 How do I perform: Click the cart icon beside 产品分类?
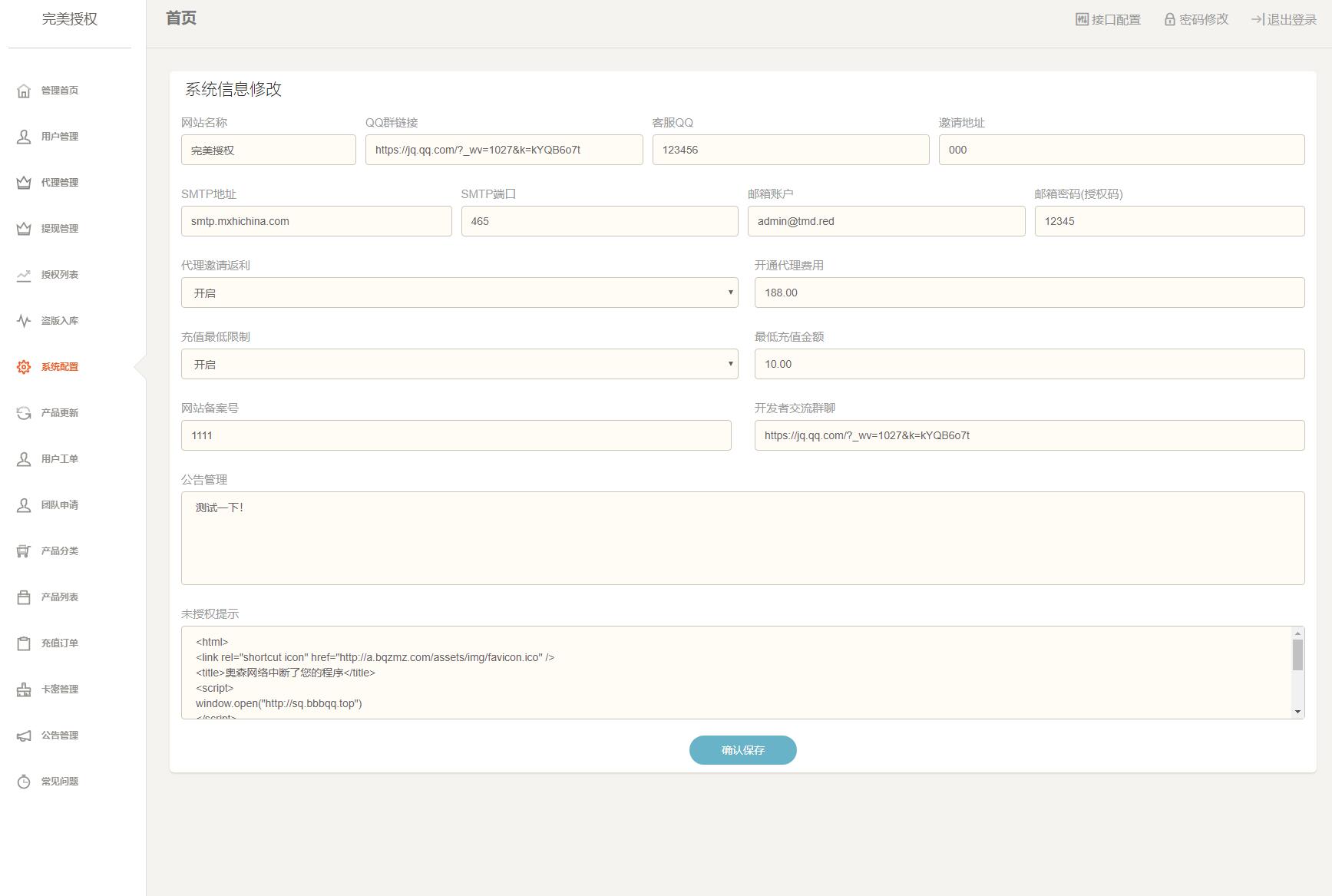24,551
